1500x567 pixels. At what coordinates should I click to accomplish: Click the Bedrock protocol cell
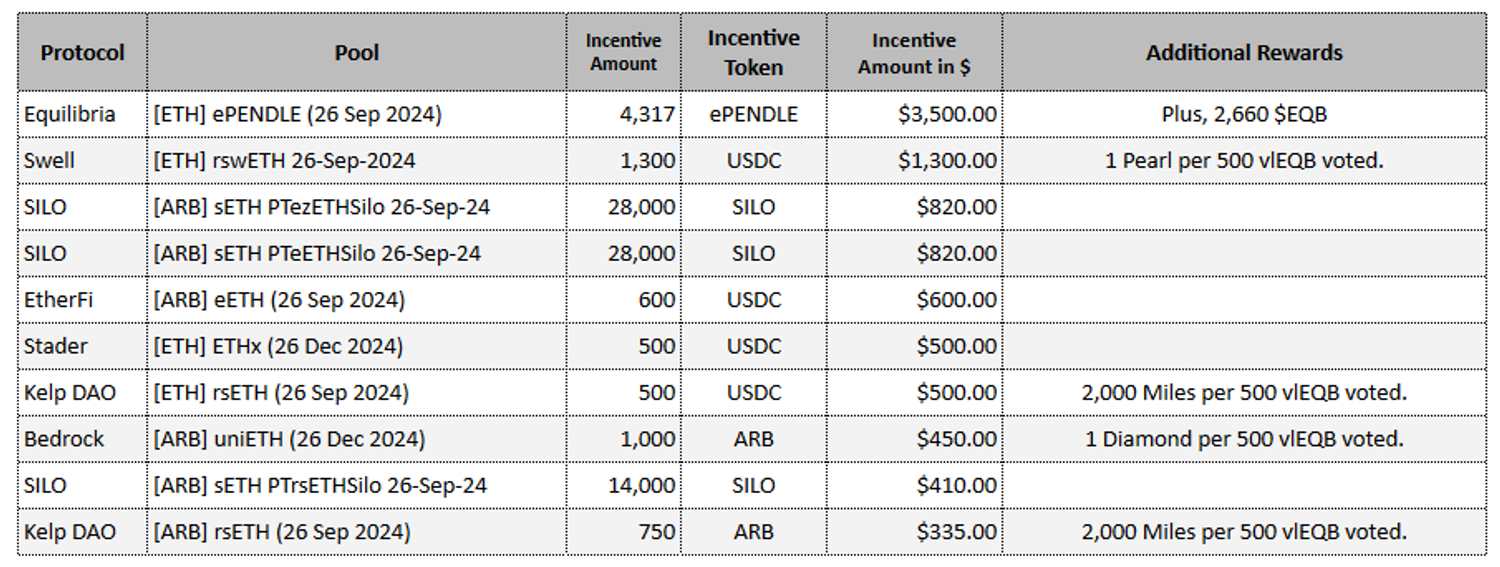pos(64,439)
